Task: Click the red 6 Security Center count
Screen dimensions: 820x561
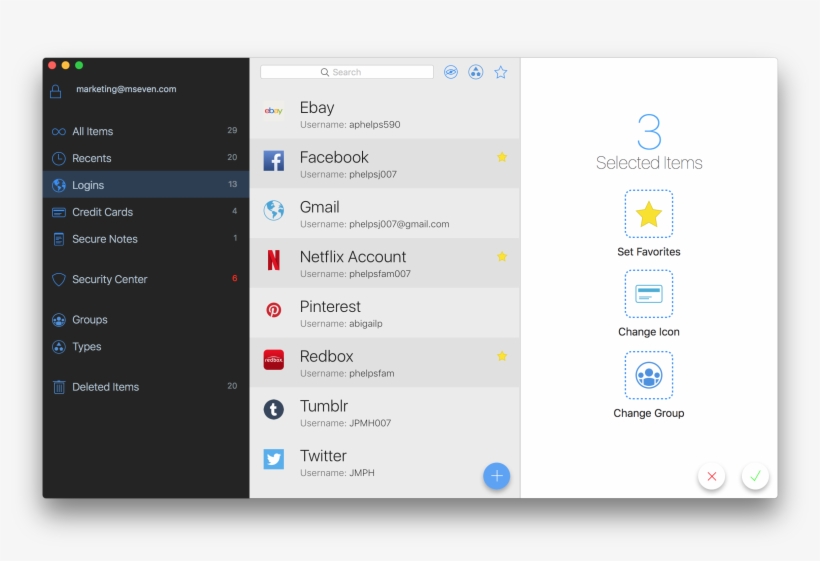Action: [x=234, y=278]
